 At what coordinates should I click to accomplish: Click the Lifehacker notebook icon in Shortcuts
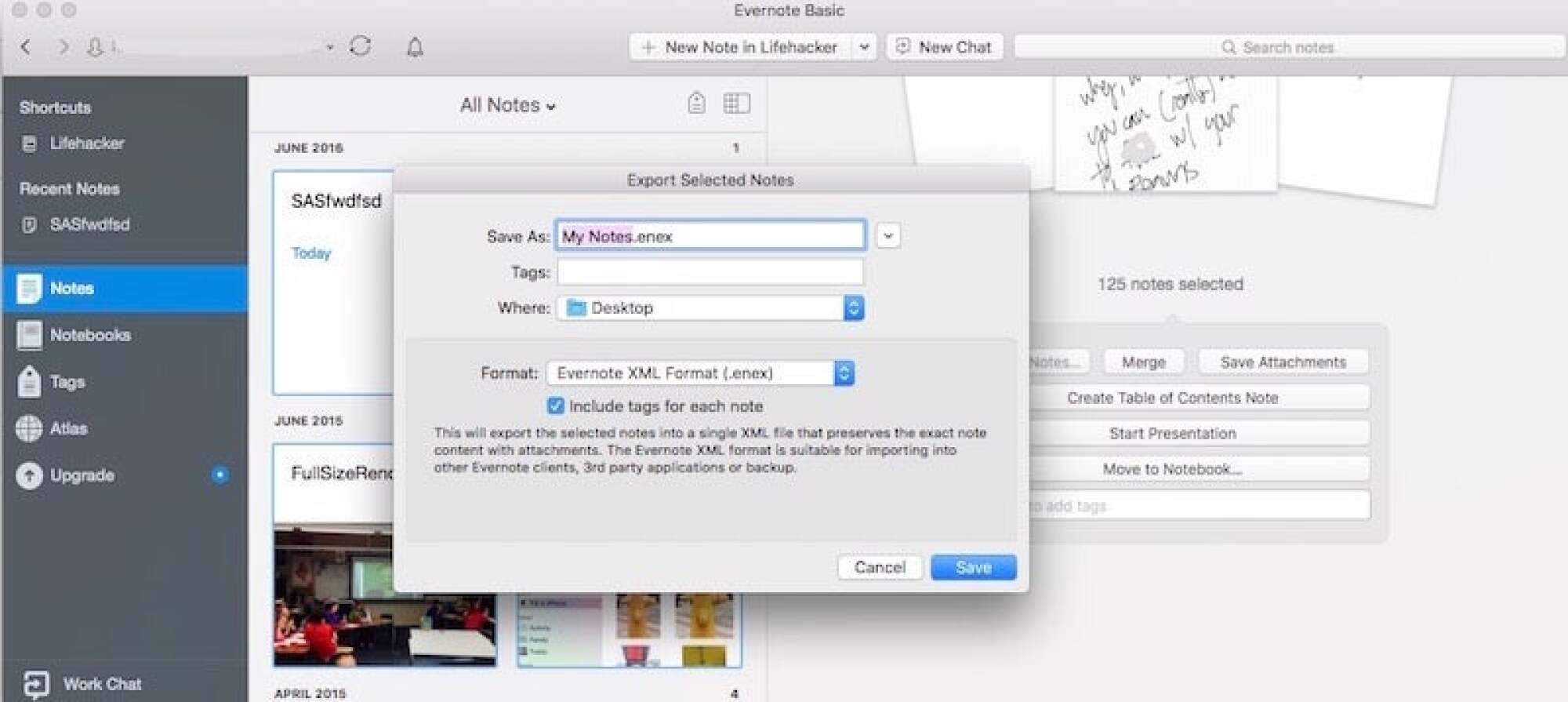click(29, 144)
